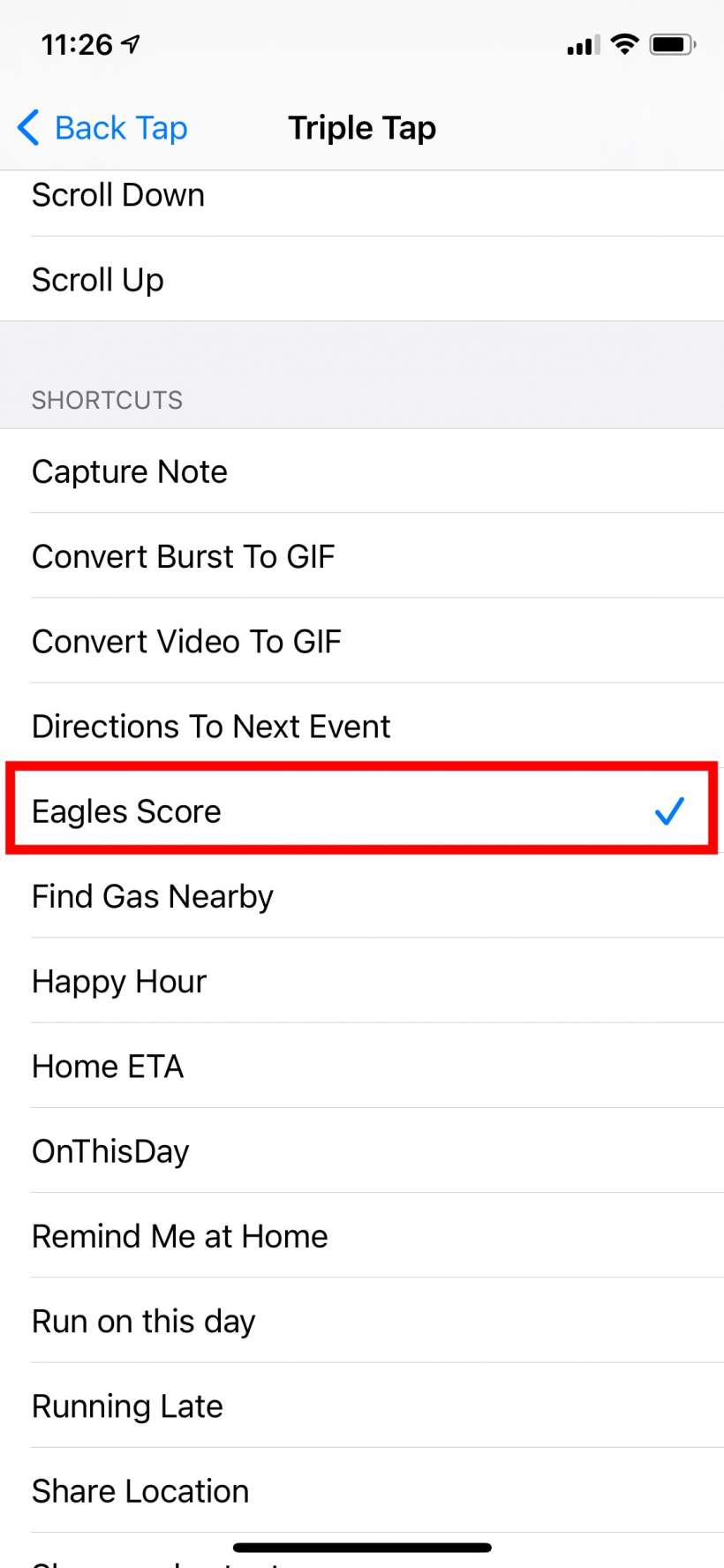Tap the location arrow beside the time

[x=132, y=44]
